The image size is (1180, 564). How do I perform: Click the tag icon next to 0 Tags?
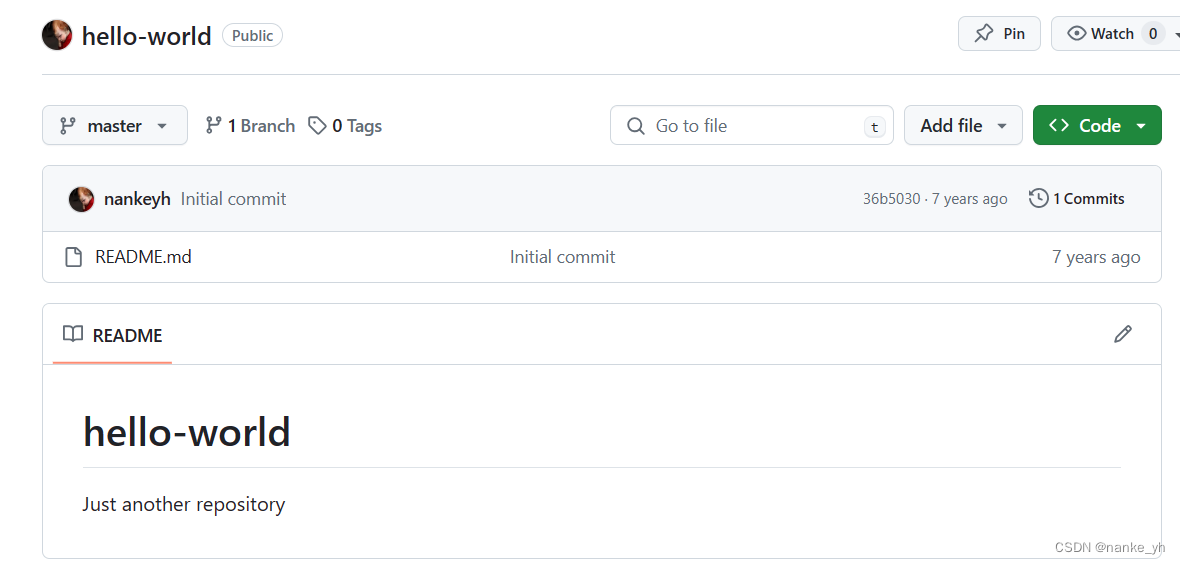(318, 126)
